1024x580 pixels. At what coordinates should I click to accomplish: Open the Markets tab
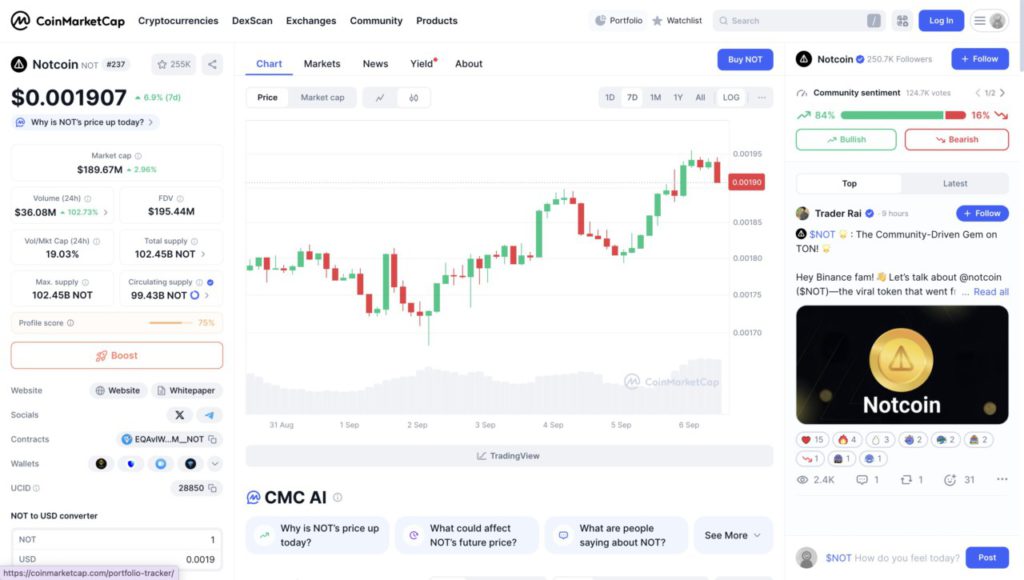click(x=322, y=64)
